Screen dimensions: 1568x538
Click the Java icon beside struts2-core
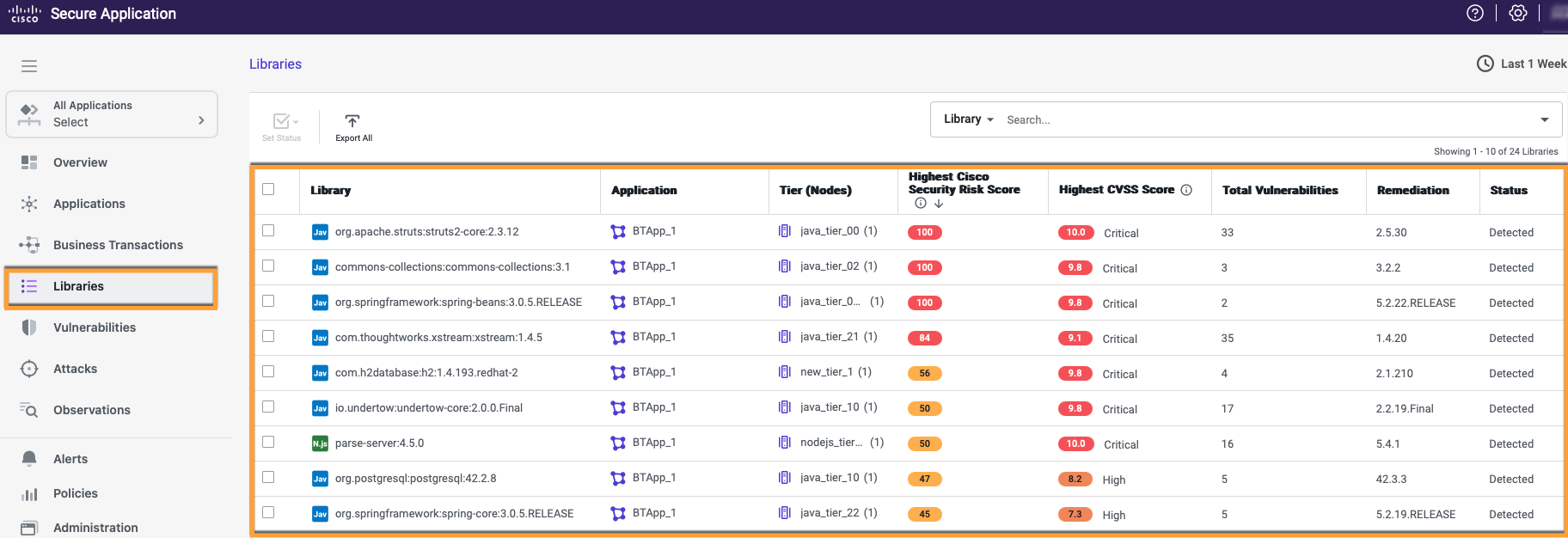pos(320,232)
